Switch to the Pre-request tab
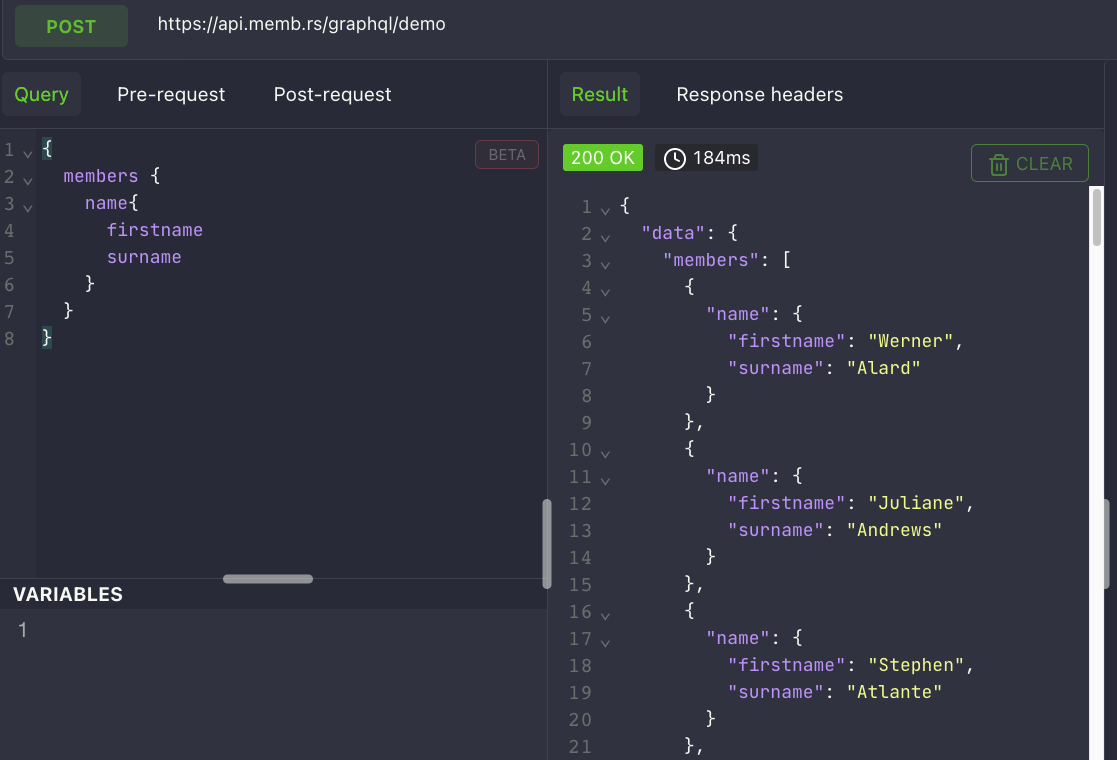The height and width of the screenshot is (760, 1117). pos(171,95)
